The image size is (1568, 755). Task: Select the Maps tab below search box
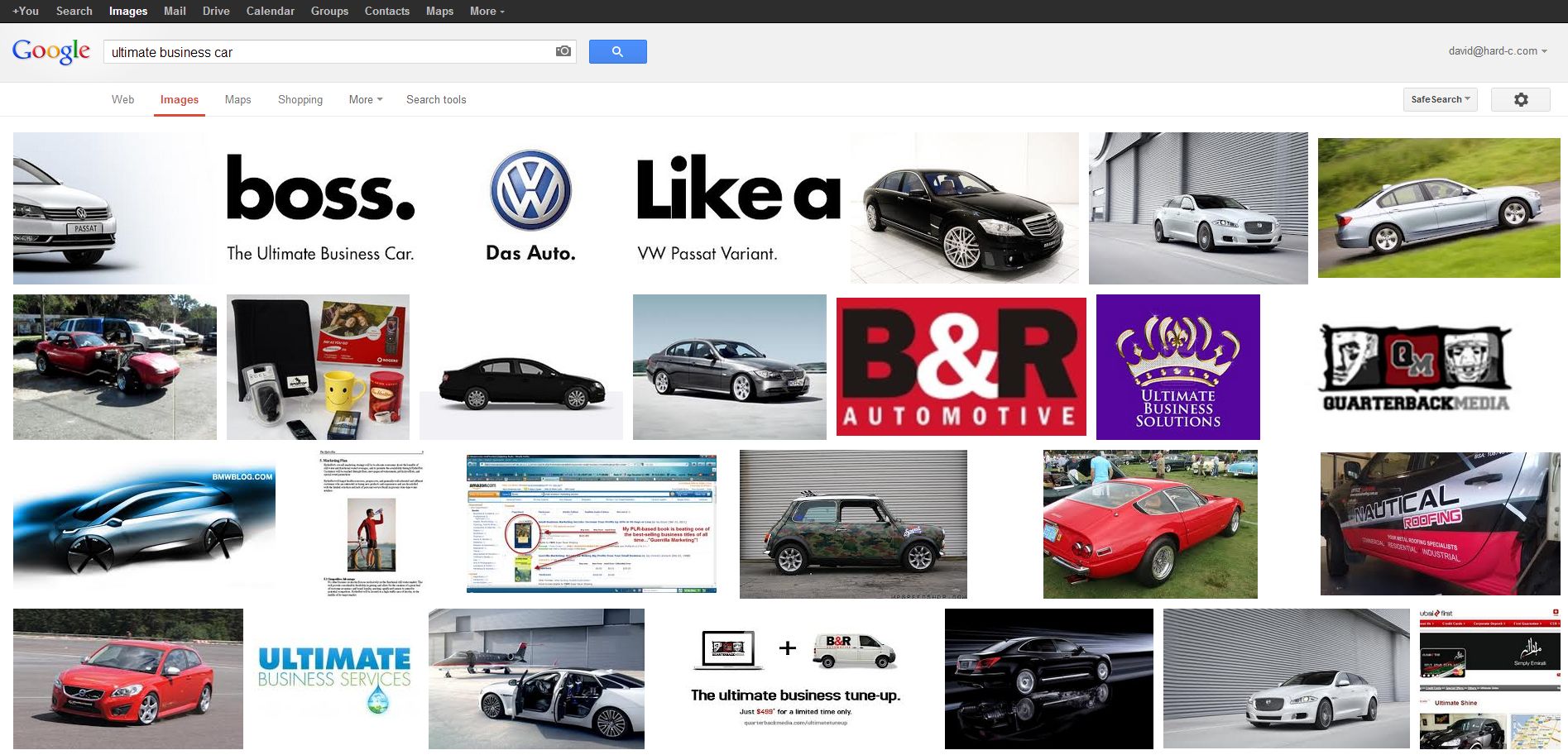click(237, 99)
